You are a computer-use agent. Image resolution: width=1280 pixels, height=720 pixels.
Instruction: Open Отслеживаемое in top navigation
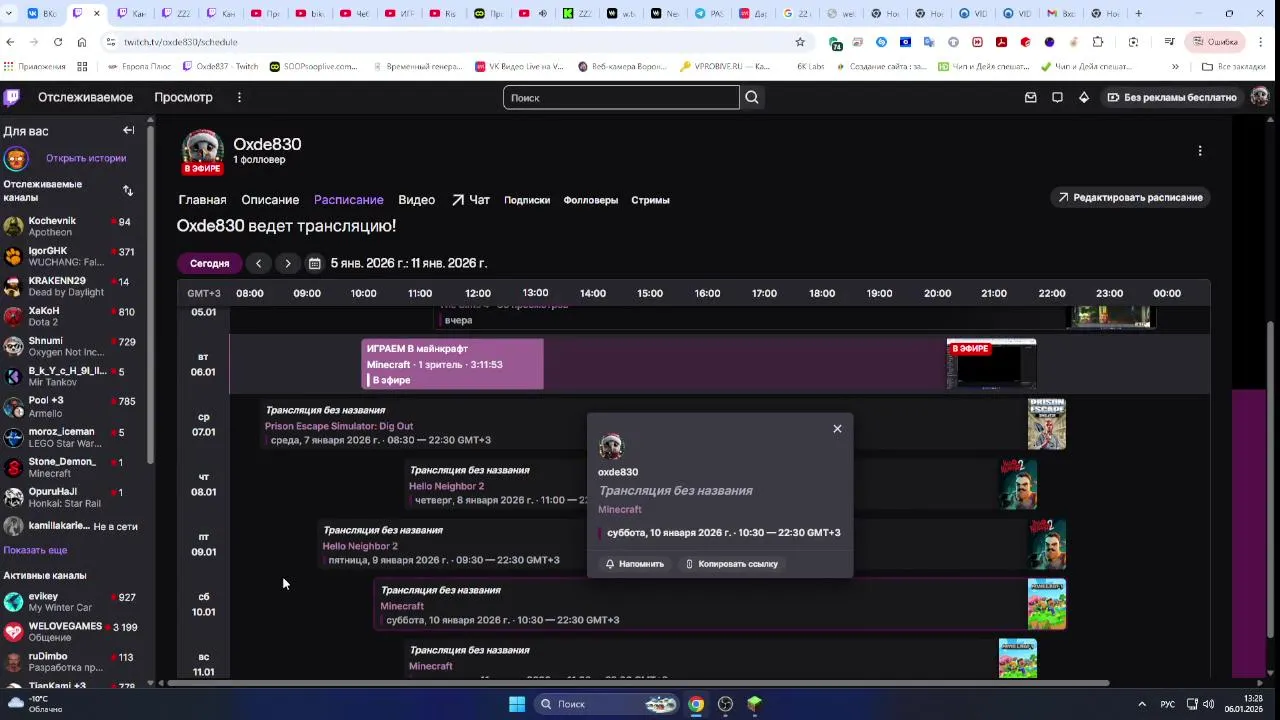(x=85, y=97)
